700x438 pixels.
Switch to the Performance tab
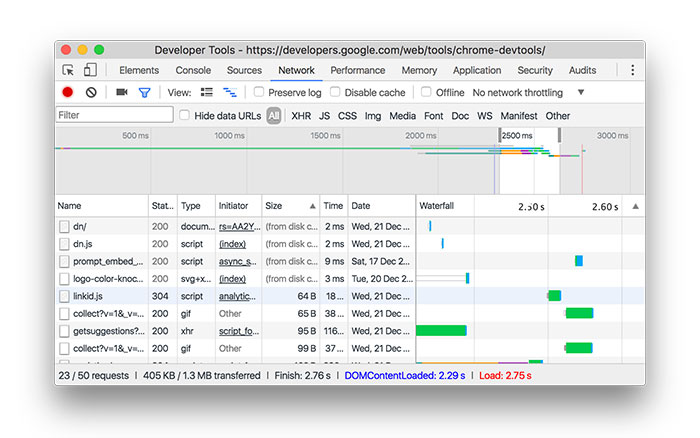(358, 70)
